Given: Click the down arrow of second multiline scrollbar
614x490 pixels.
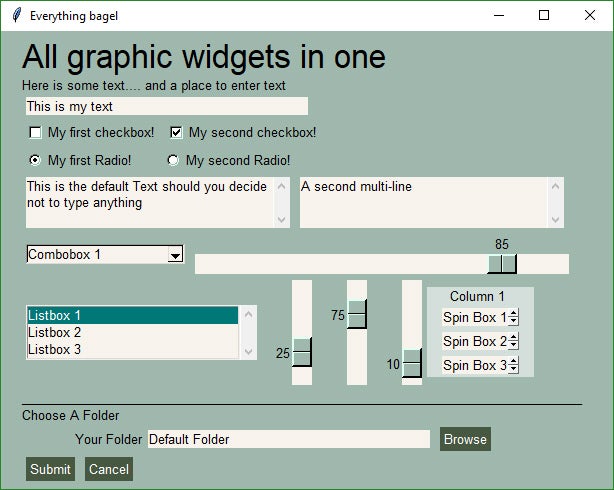Looking at the screenshot, I should 555,219.
